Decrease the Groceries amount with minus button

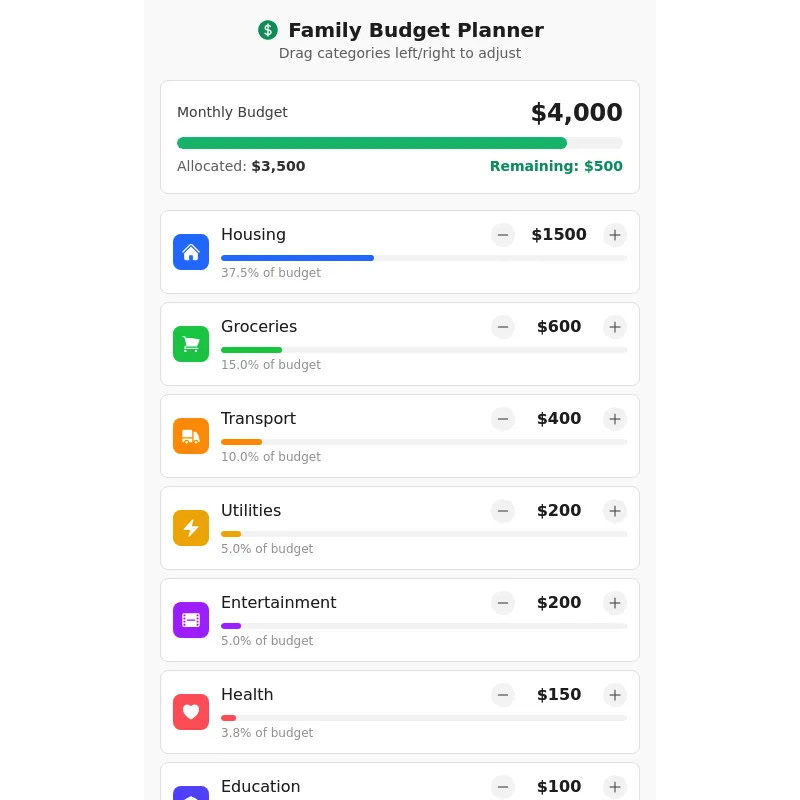[503, 327]
